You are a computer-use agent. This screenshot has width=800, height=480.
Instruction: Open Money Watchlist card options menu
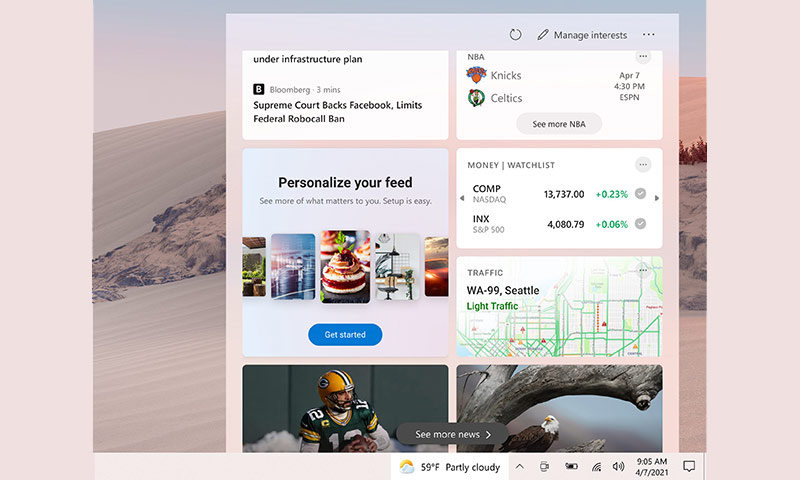pyautogui.click(x=643, y=165)
